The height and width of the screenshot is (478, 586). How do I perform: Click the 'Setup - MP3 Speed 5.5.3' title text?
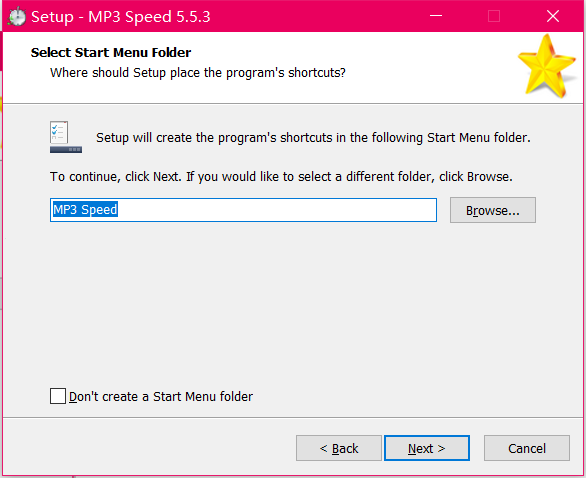coord(121,17)
